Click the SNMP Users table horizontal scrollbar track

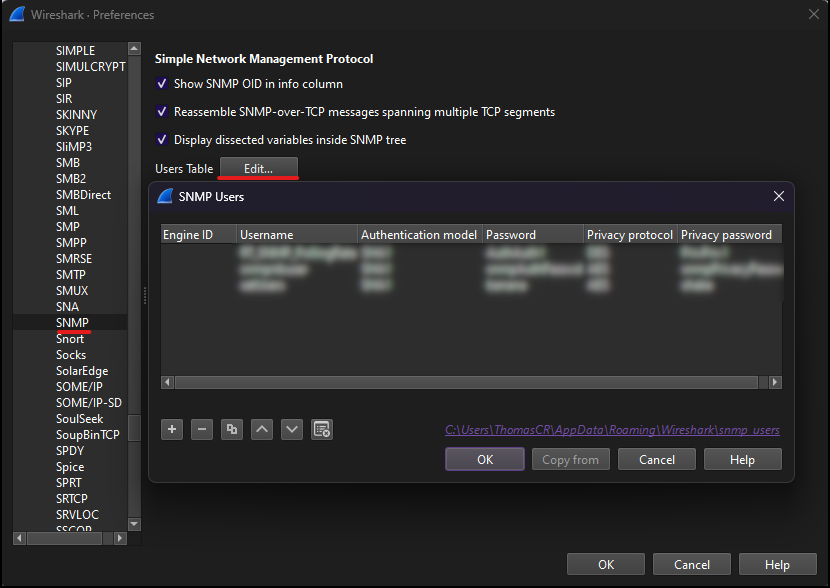466,382
